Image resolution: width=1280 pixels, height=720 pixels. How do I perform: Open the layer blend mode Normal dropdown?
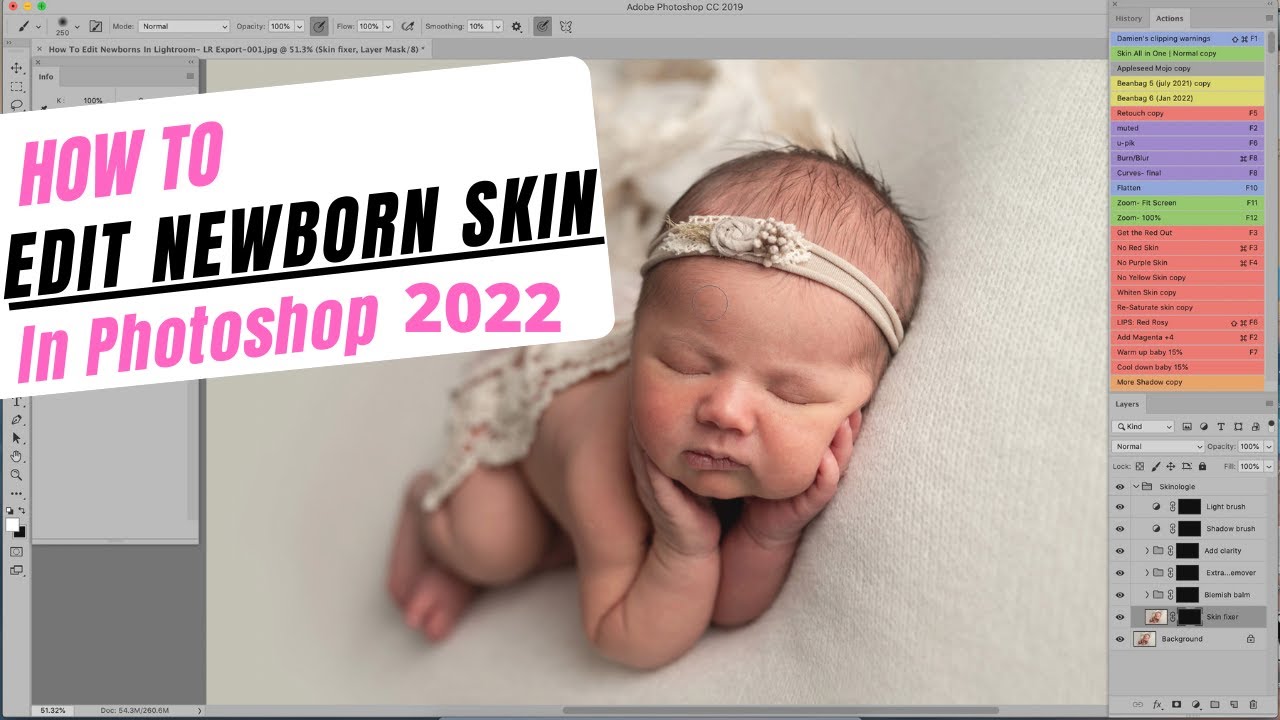click(1159, 447)
